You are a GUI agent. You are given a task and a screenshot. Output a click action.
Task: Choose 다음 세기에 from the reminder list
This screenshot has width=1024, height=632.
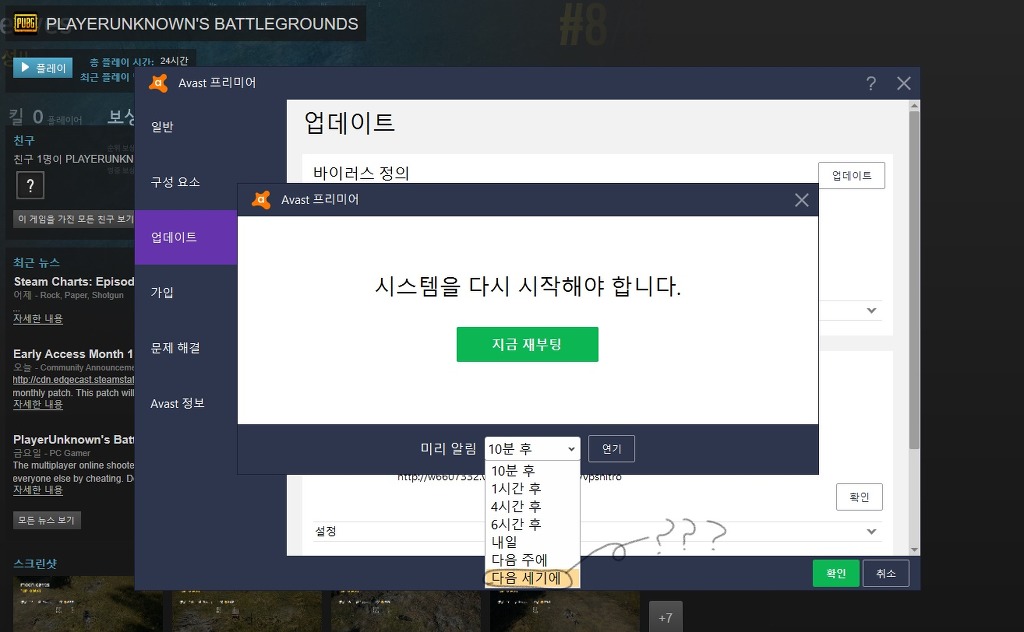pyautogui.click(x=532, y=578)
